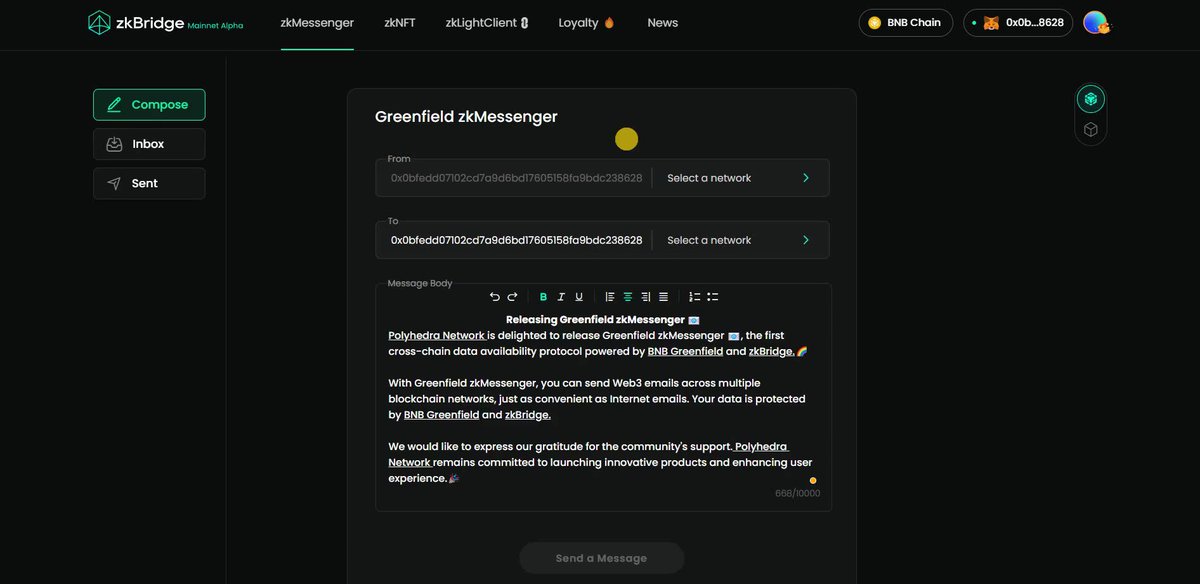Toggle italic formatting
The image size is (1200, 584).
pyautogui.click(x=561, y=297)
